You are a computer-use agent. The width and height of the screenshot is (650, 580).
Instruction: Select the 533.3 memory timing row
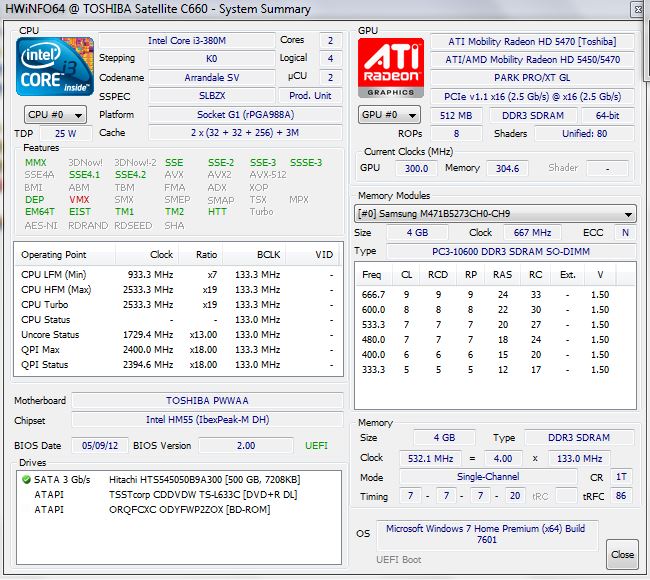(x=495, y=325)
